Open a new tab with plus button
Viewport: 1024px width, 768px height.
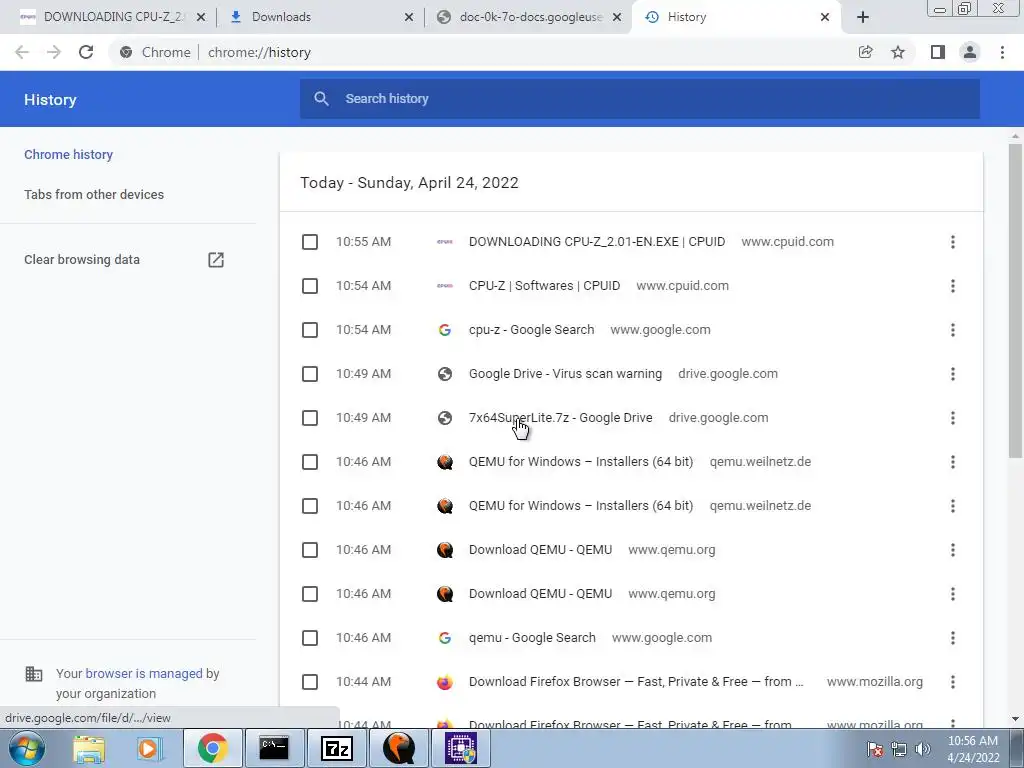[863, 17]
